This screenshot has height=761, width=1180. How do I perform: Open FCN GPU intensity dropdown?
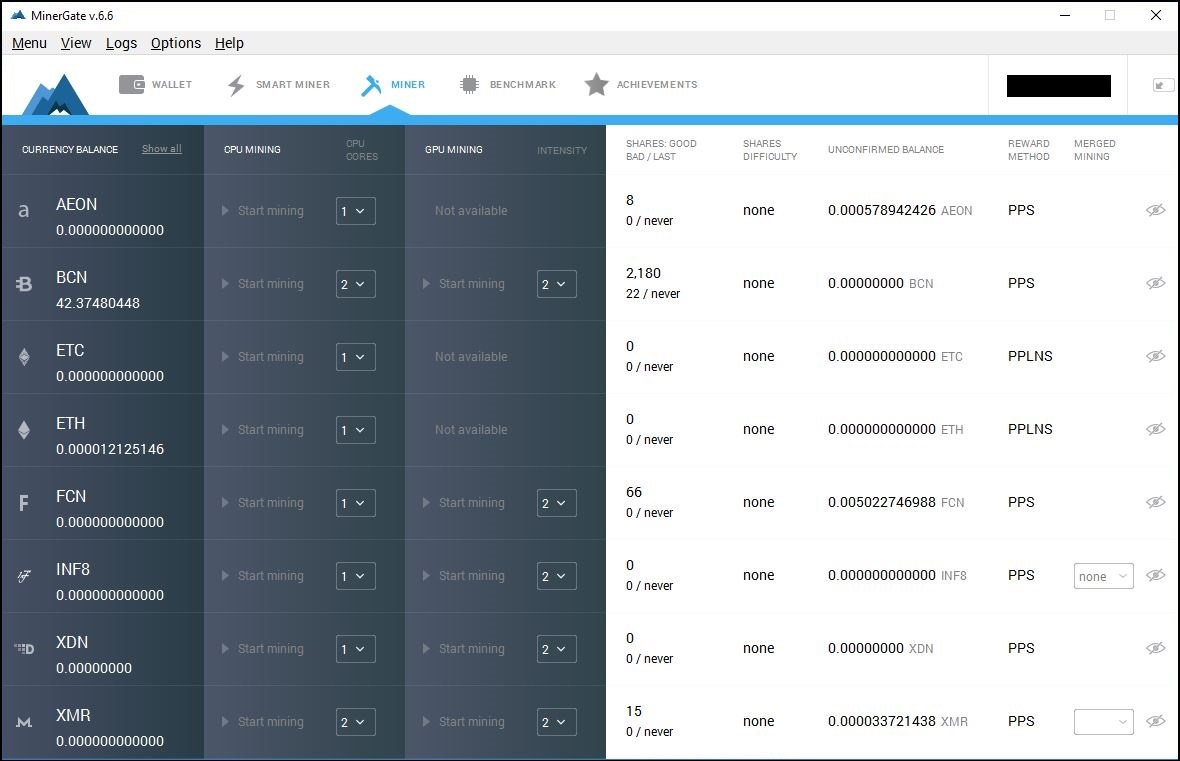coord(556,503)
